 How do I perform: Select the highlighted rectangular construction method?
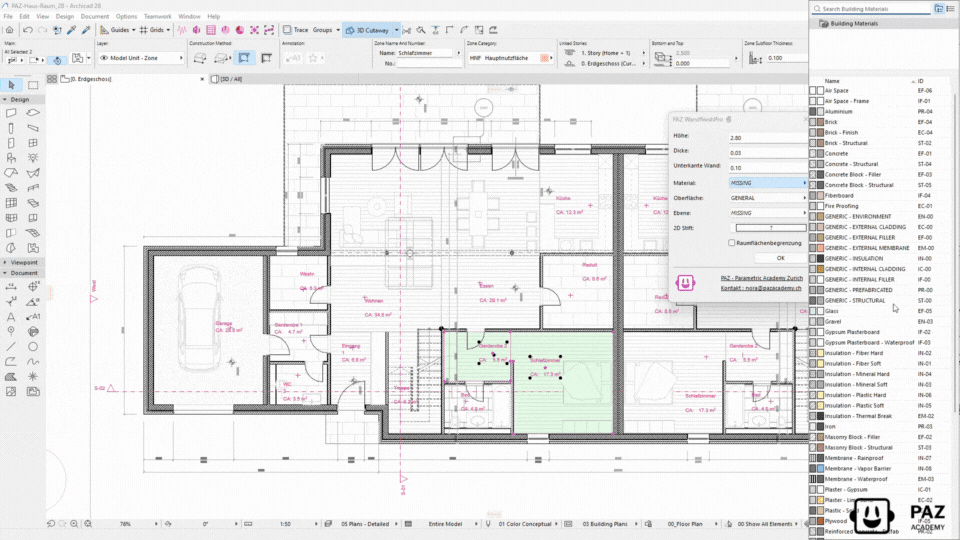(x=244, y=58)
